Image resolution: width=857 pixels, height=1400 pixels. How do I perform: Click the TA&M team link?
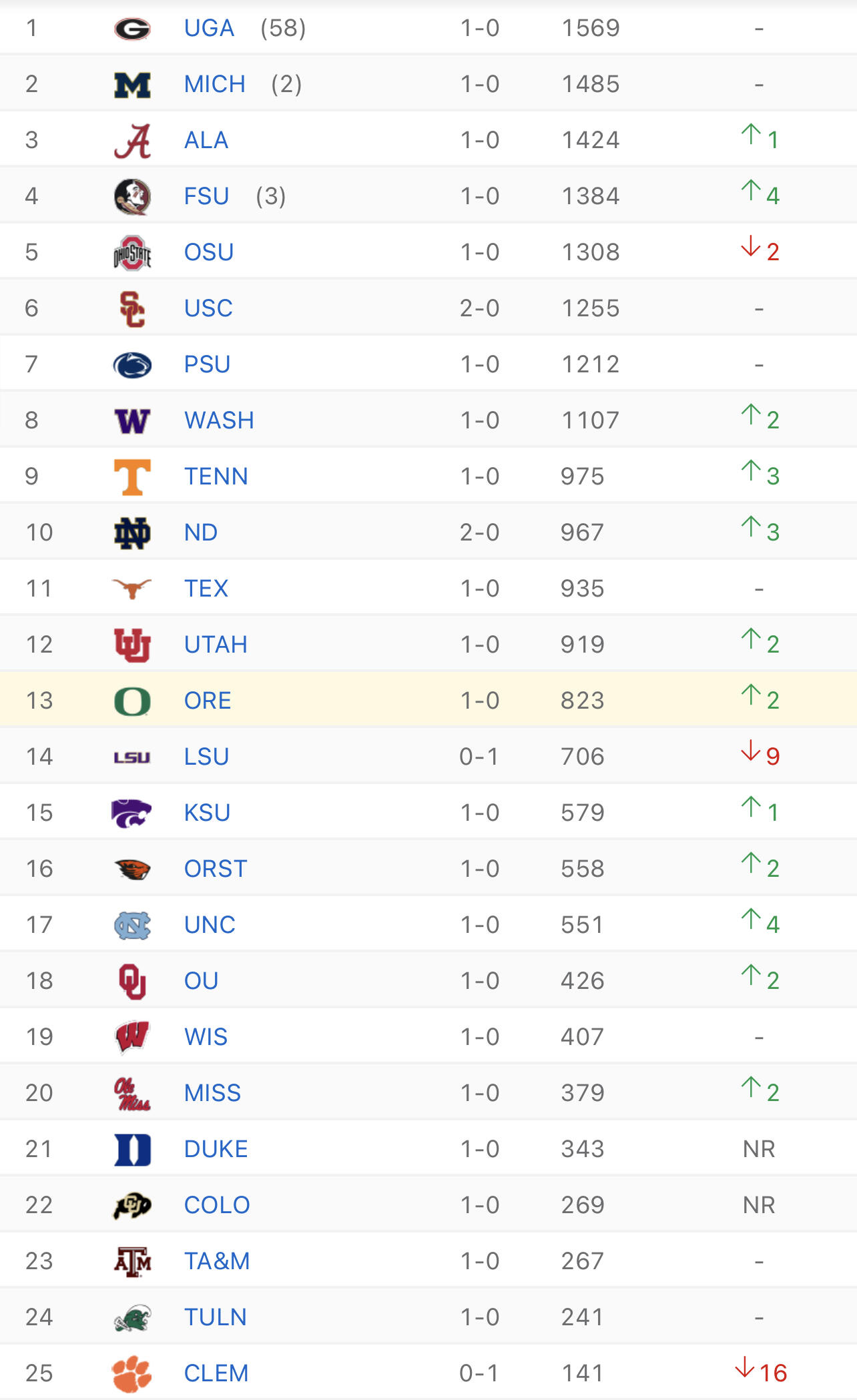tap(217, 1261)
